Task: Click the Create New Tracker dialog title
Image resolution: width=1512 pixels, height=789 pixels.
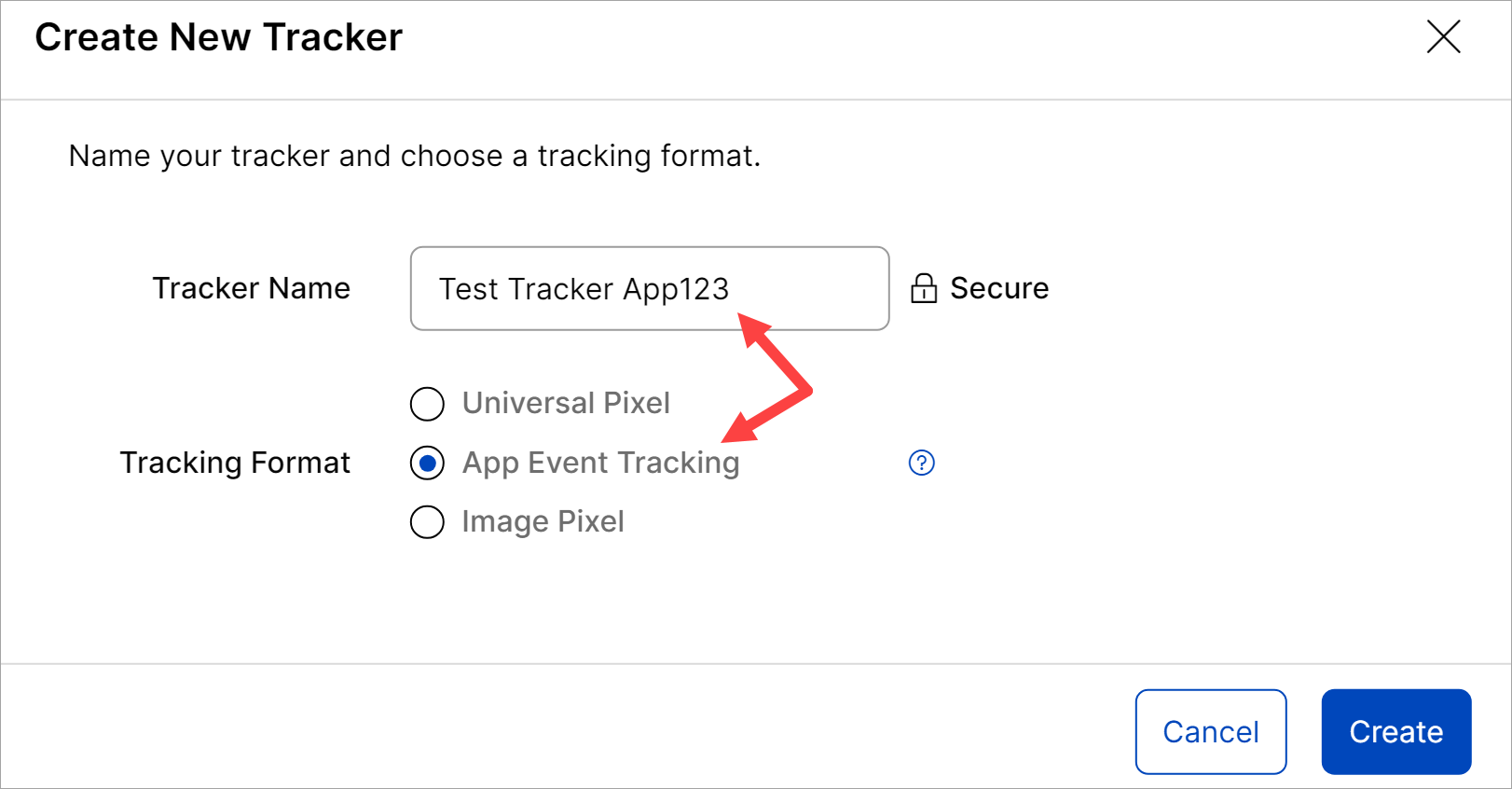Action: coord(218,37)
